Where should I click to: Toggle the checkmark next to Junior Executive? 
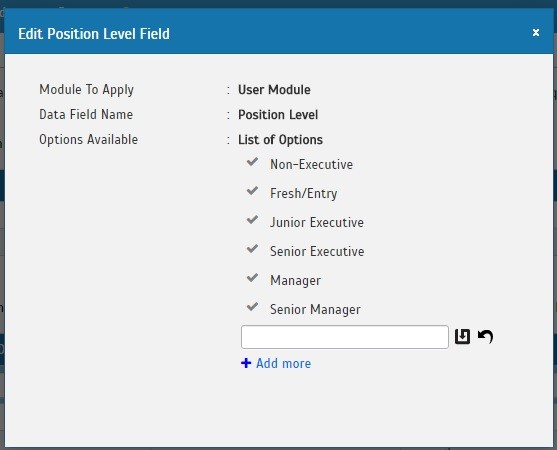point(252,220)
